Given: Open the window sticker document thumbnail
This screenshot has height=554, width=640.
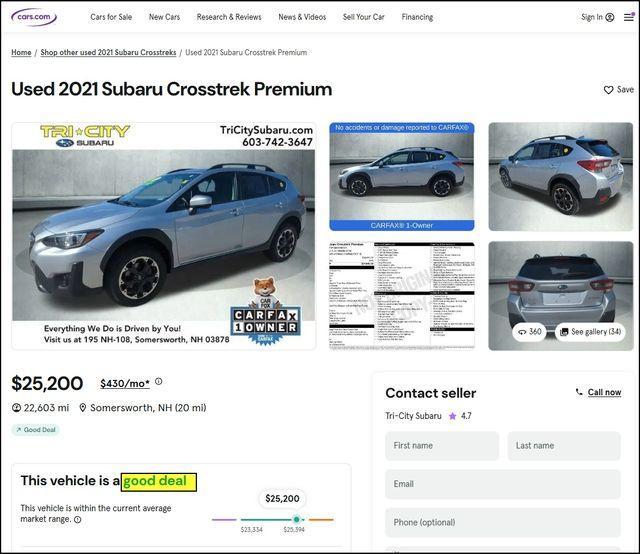Looking at the screenshot, I should 402,296.
